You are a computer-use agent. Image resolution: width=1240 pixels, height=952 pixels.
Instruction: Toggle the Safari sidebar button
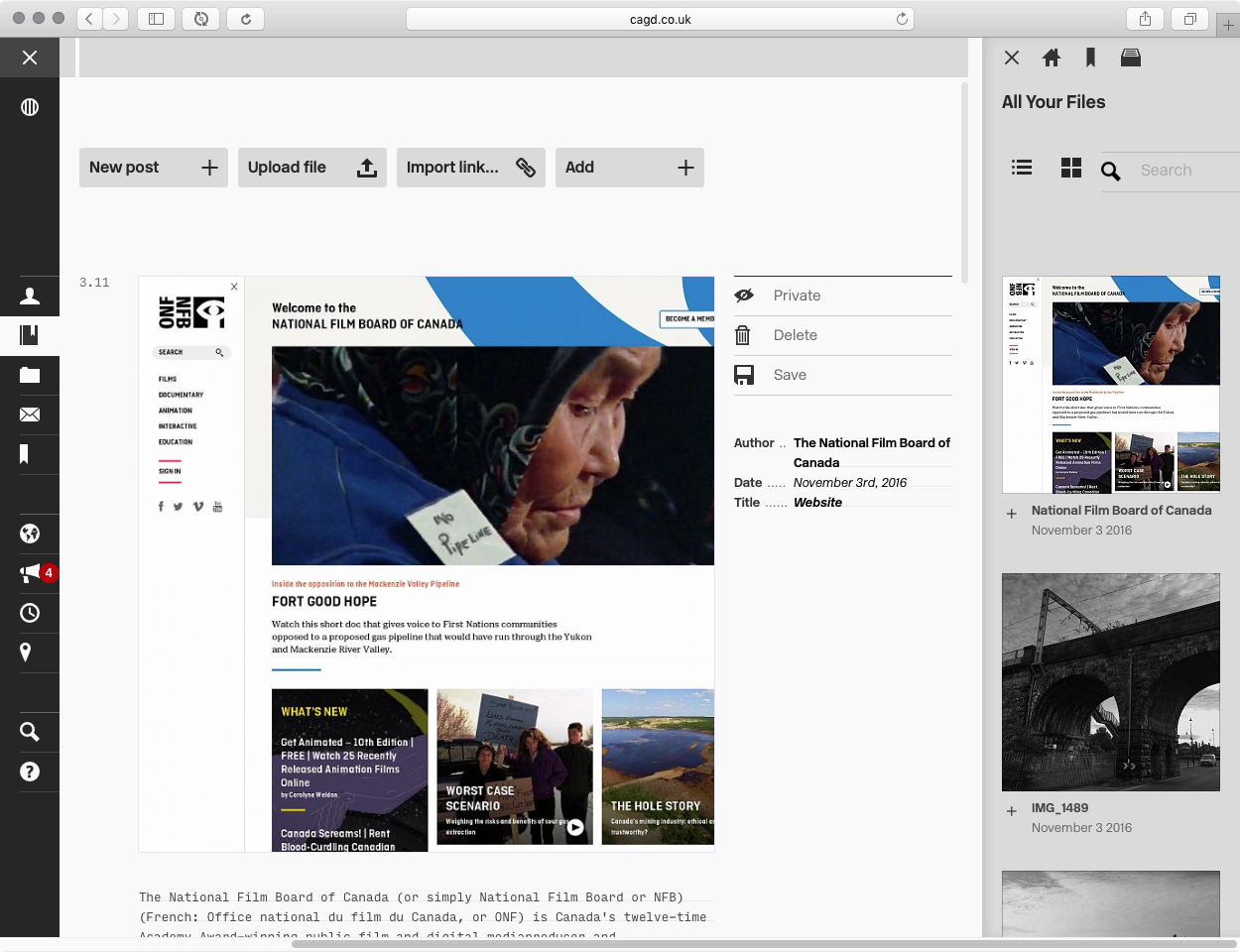(156, 18)
